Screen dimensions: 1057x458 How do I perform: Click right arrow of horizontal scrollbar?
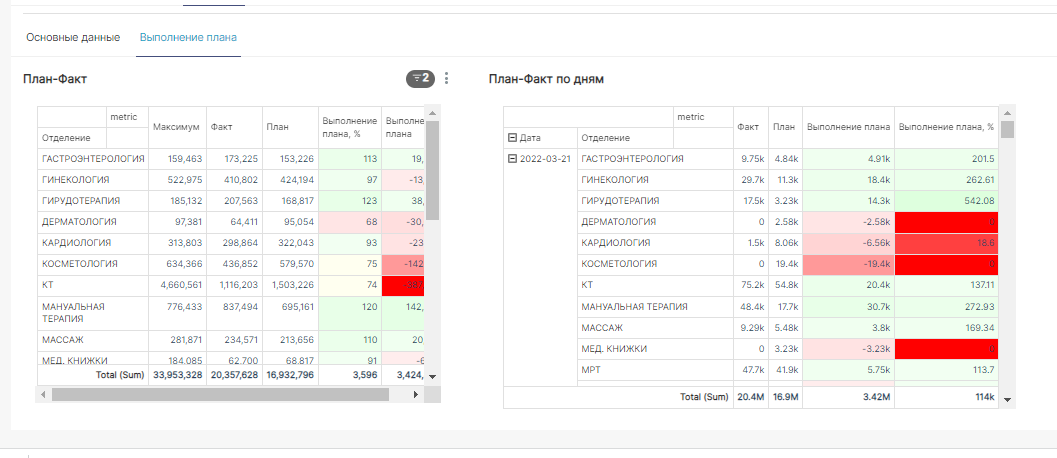coord(418,394)
